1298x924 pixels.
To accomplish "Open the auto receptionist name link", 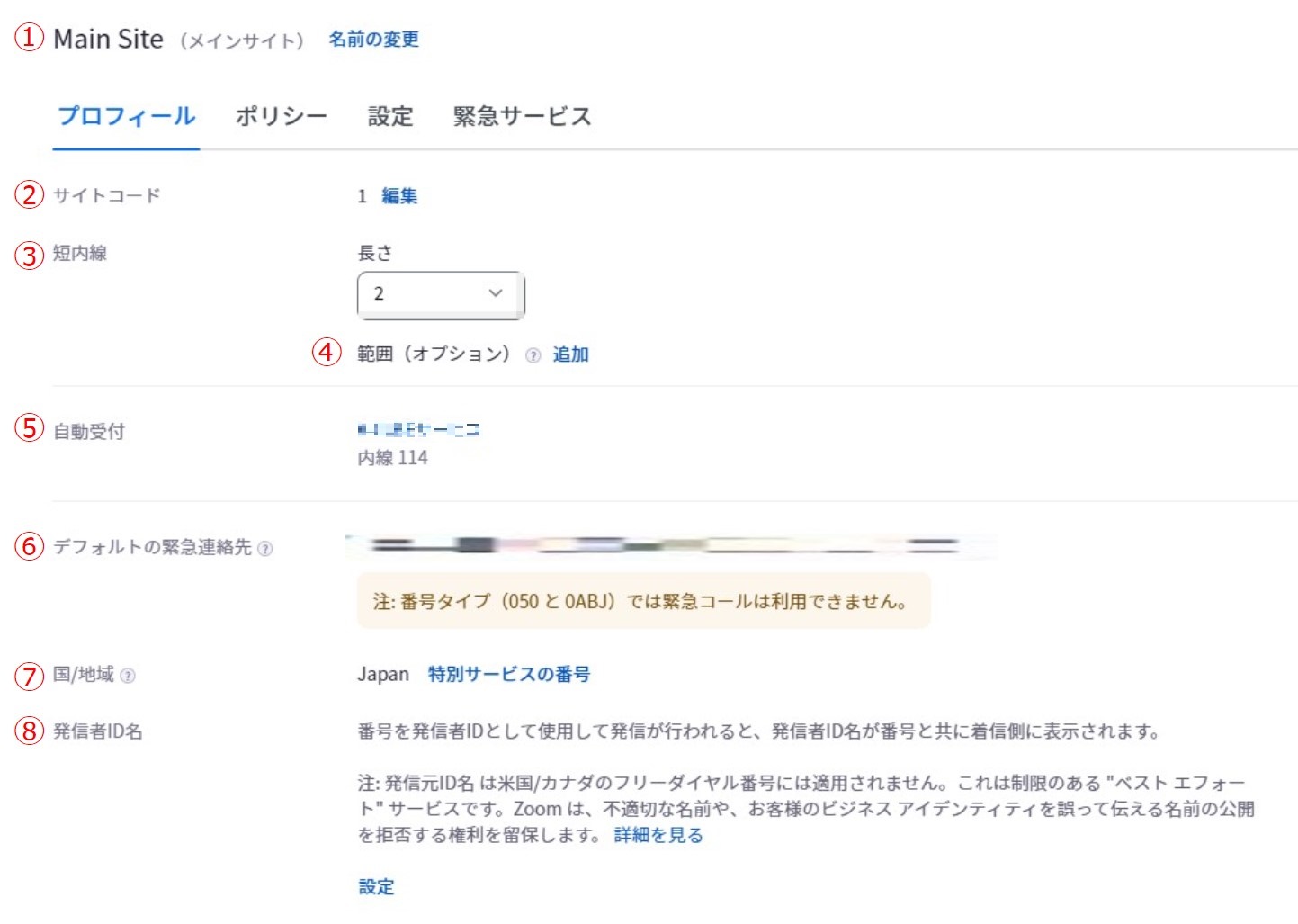I will click(418, 430).
